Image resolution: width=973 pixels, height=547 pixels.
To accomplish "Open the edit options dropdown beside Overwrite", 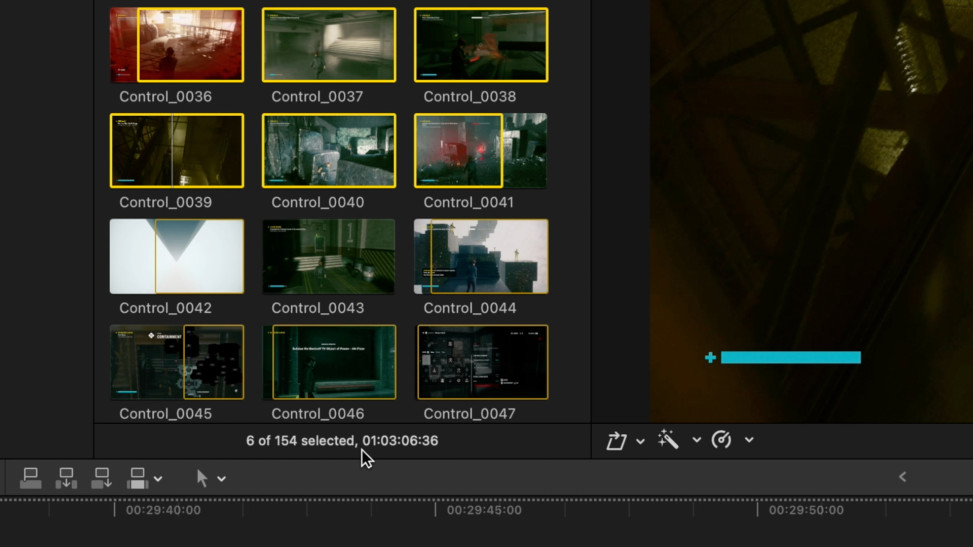I will click(158, 479).
